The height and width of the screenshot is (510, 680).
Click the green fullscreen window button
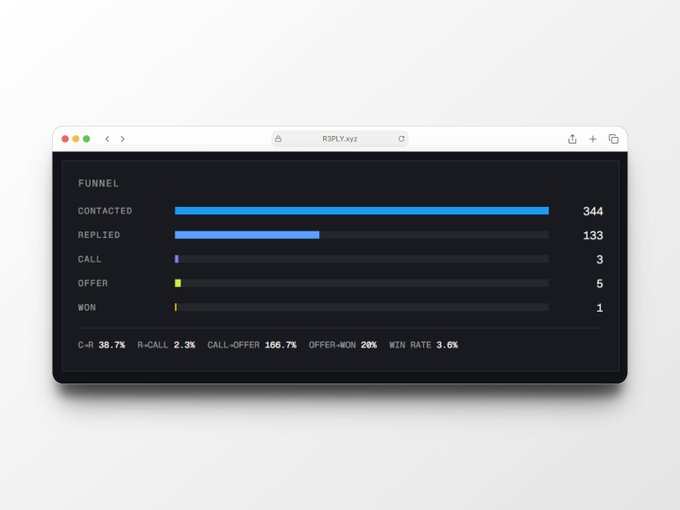tap(86, 139)
